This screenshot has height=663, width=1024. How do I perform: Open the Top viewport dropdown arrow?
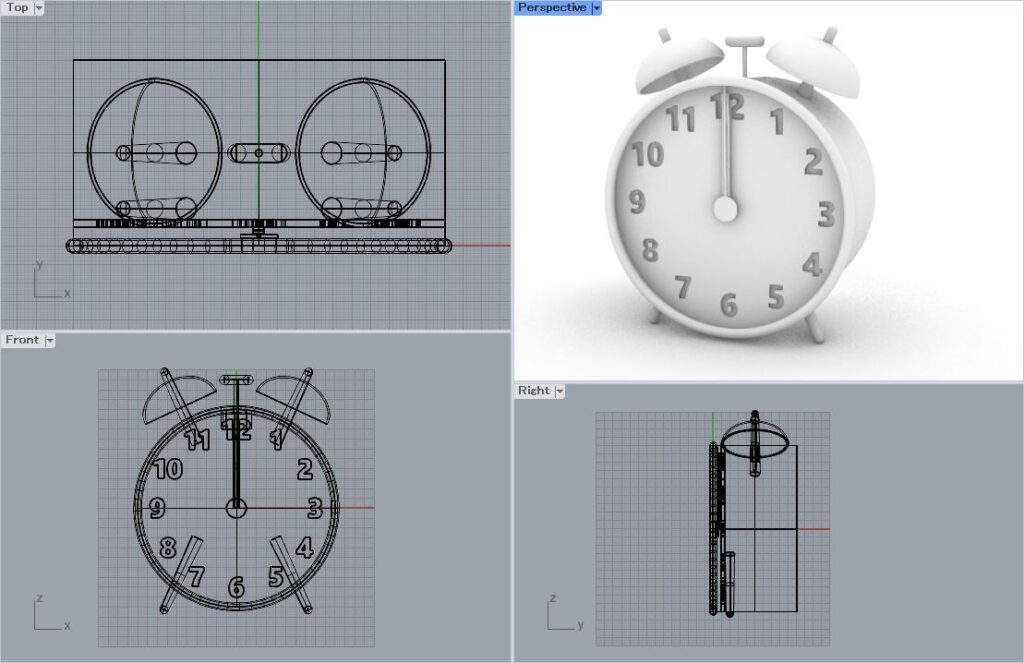(39, 8)
